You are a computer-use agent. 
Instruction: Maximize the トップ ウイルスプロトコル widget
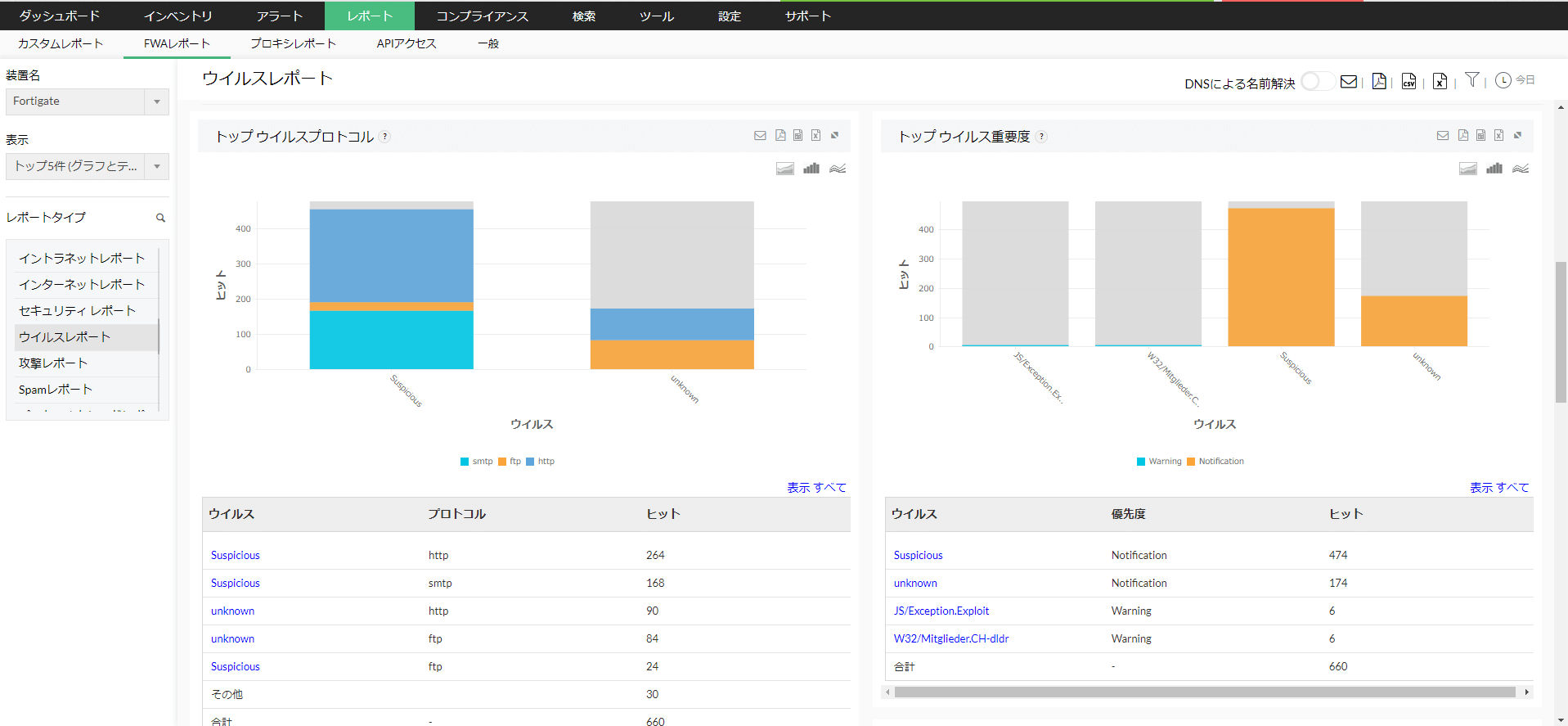[x=834, y=136]
